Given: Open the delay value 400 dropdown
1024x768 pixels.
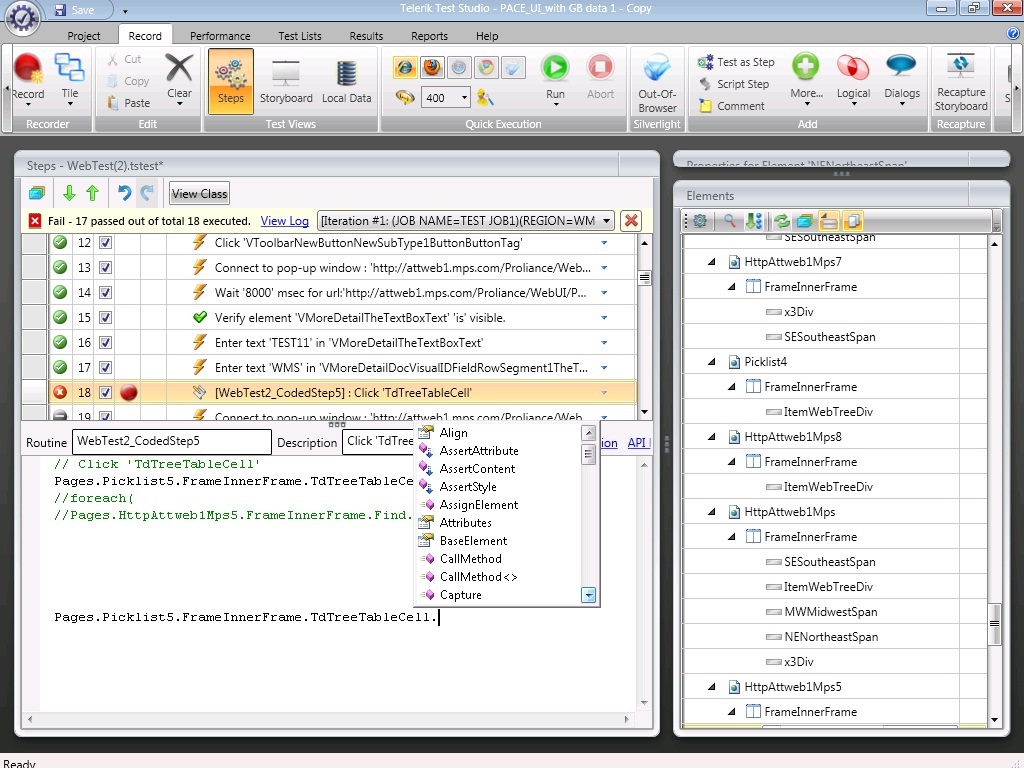Looking at the screenshot, I should point(465,98).
